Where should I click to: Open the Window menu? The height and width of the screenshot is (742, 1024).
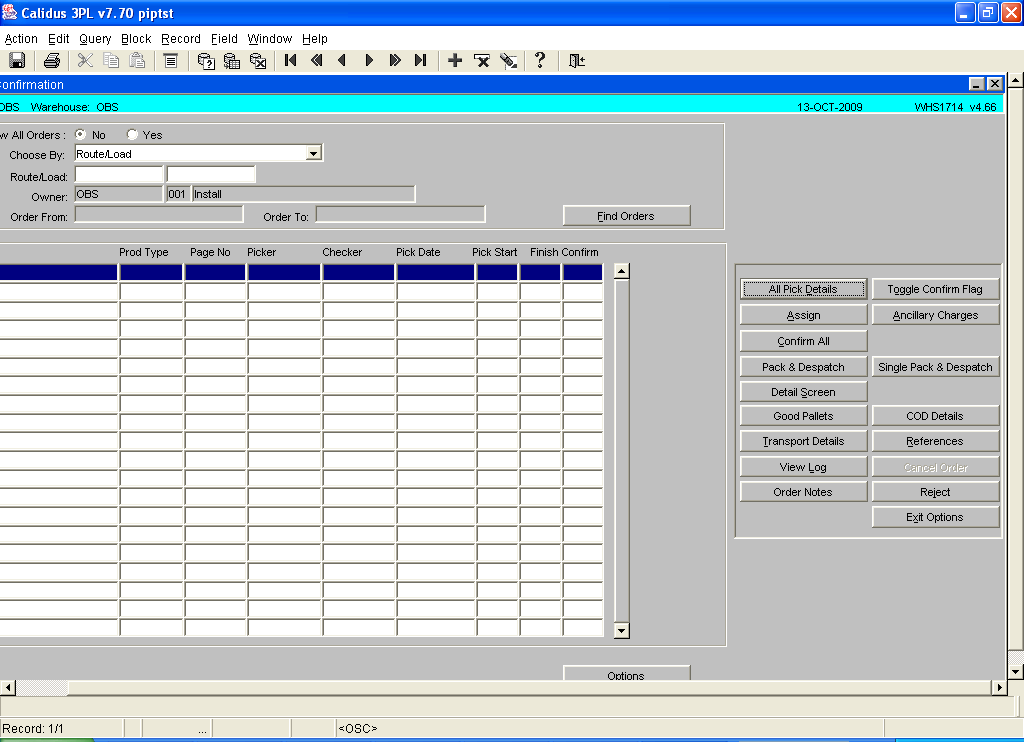pyautogui.click(x=270, y=39)
